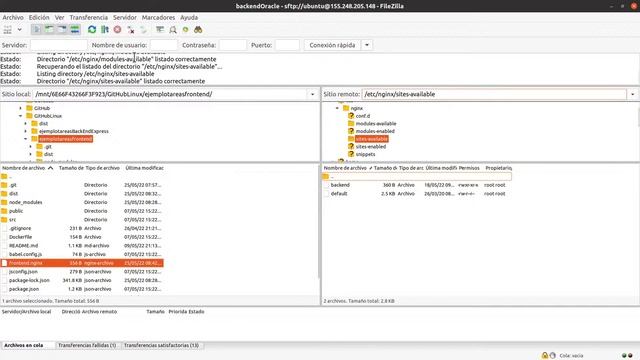Open the Site Manager icon
640x360 pixels.
tap(7, 29)
